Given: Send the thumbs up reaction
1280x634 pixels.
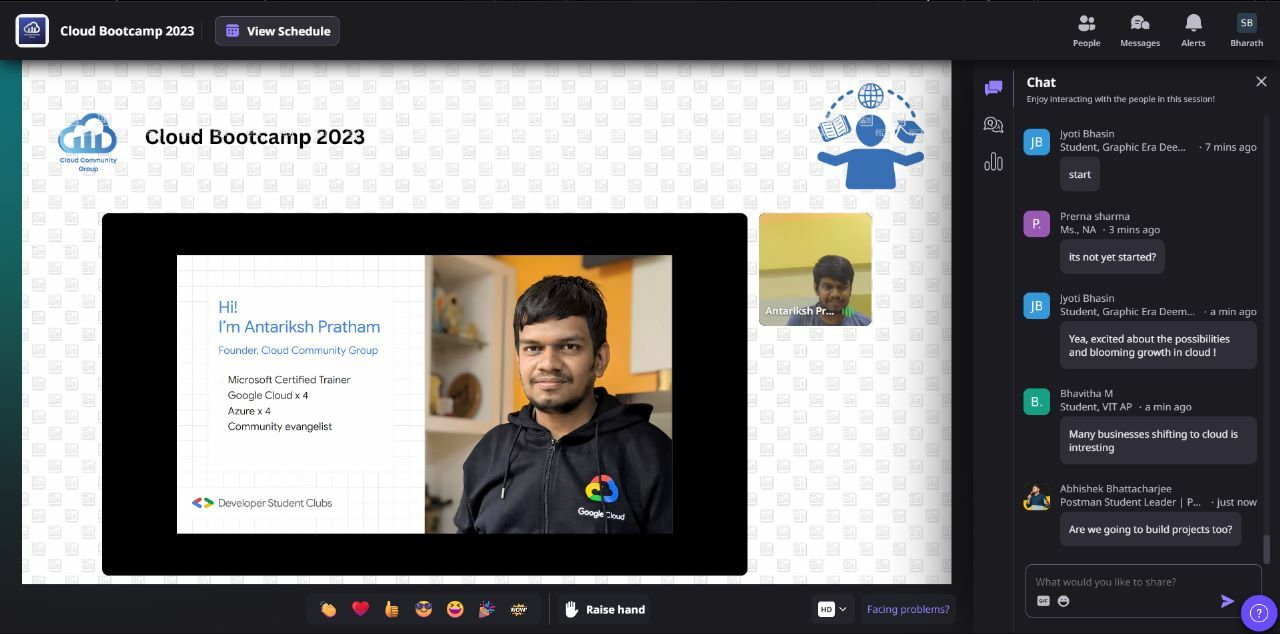Looking at the screenshot, I should pos(392,609).
